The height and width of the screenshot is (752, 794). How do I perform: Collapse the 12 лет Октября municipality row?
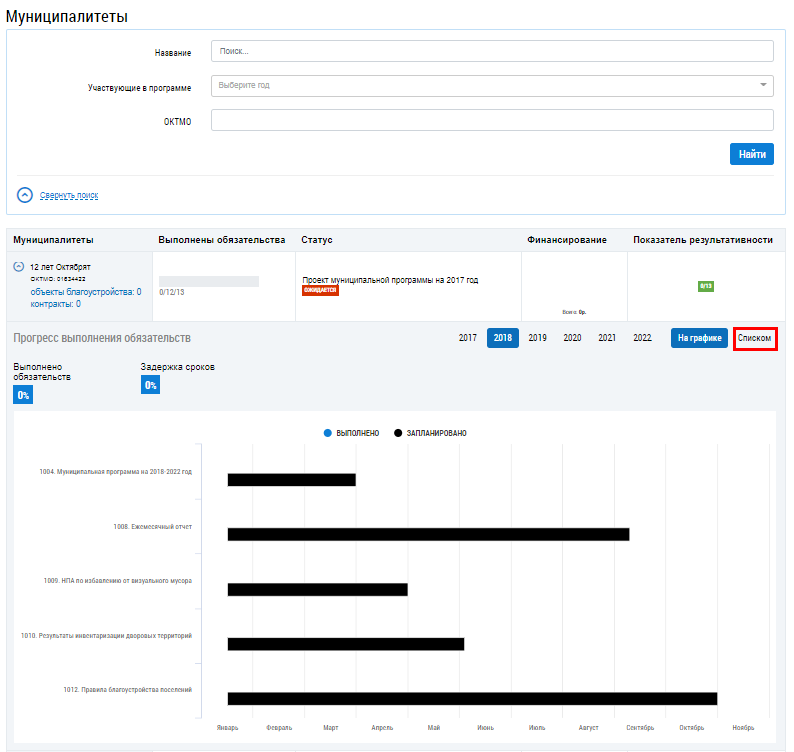19,267
